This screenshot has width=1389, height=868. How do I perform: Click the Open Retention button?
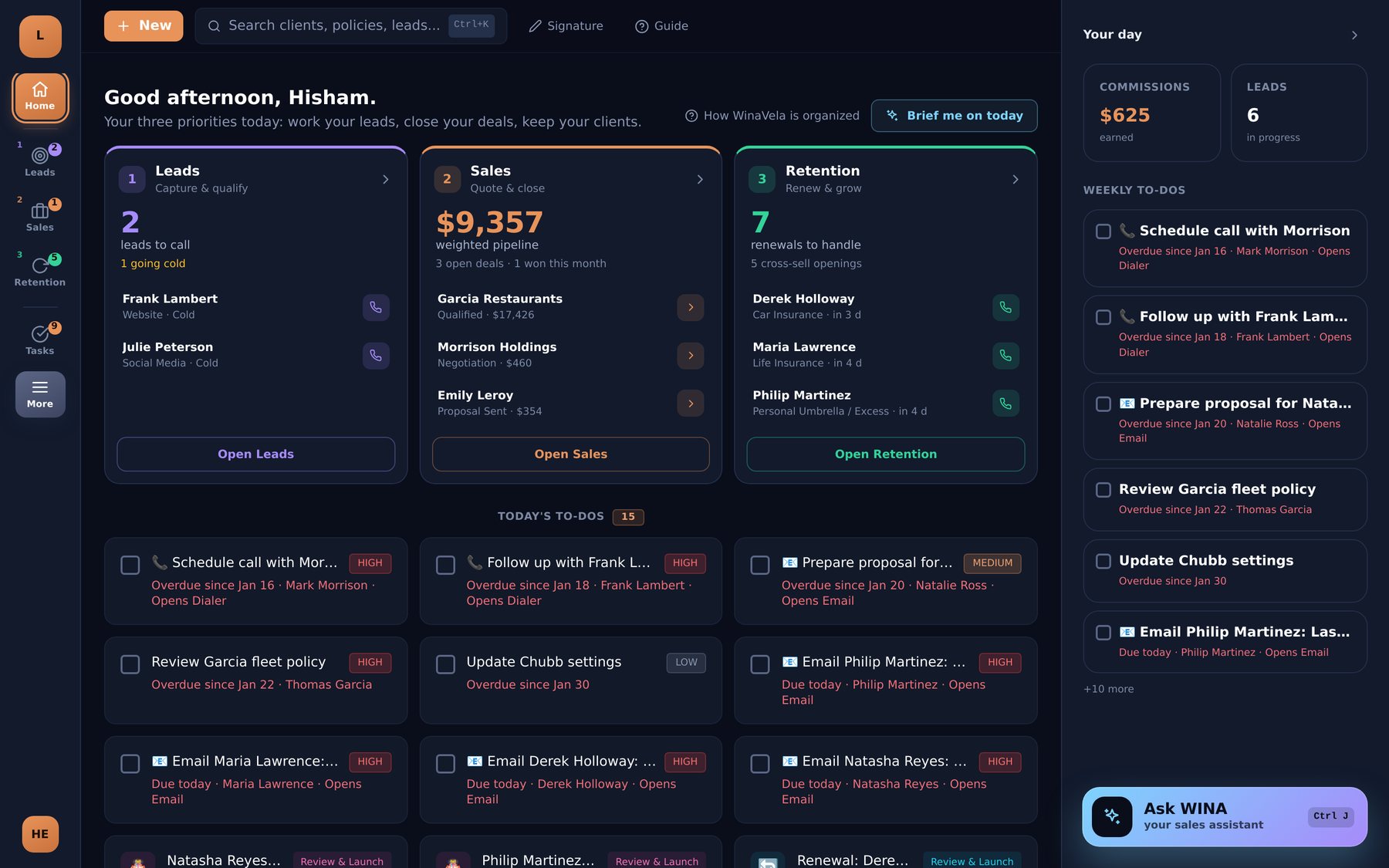pos(886,454)
